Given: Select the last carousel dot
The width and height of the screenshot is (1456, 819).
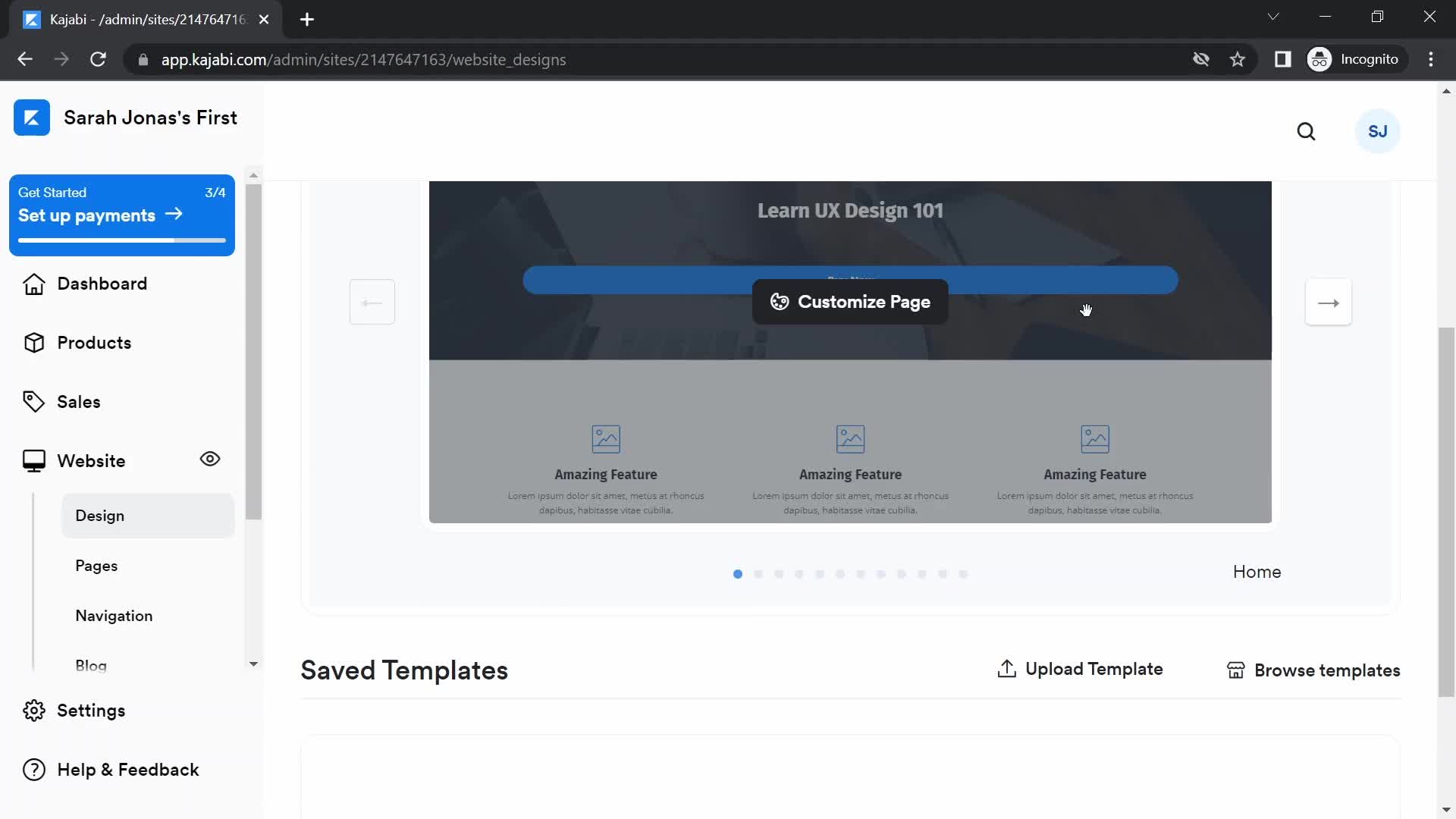Looking at the screenshot, I should 963,574.
